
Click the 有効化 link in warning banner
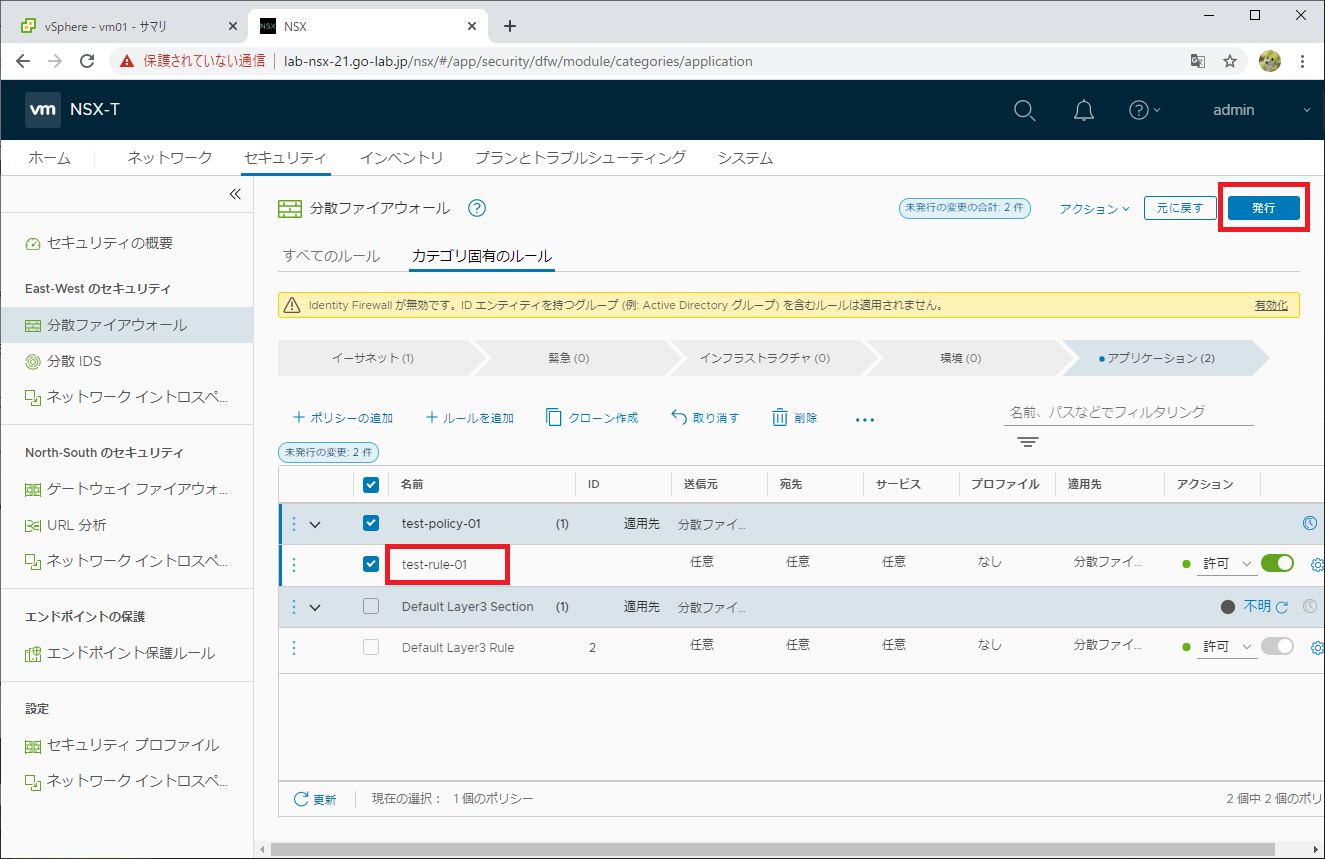pyautogui.click(x=1270, y=305)
